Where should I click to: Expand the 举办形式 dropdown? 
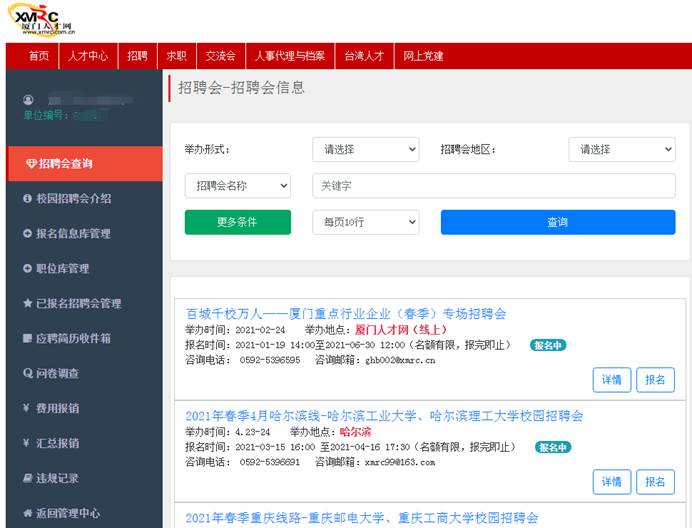[365, 150]
